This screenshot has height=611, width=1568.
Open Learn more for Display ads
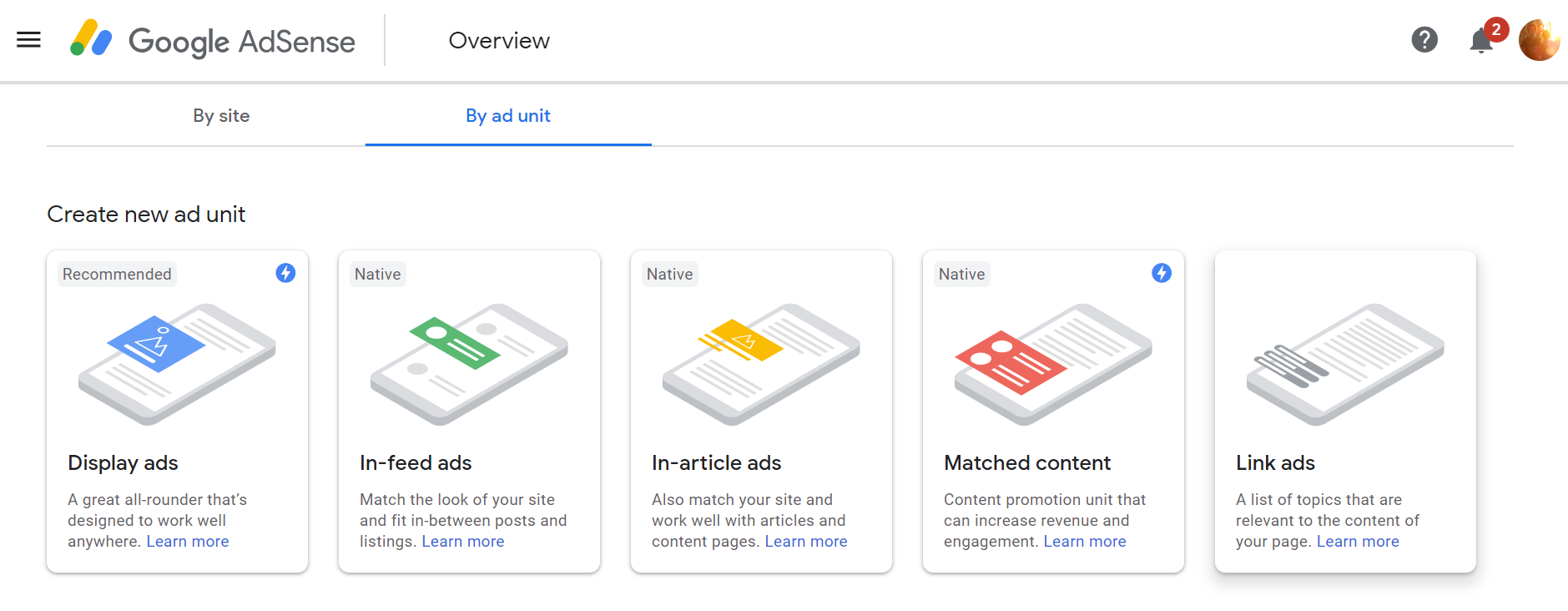(x=187, y=541)
